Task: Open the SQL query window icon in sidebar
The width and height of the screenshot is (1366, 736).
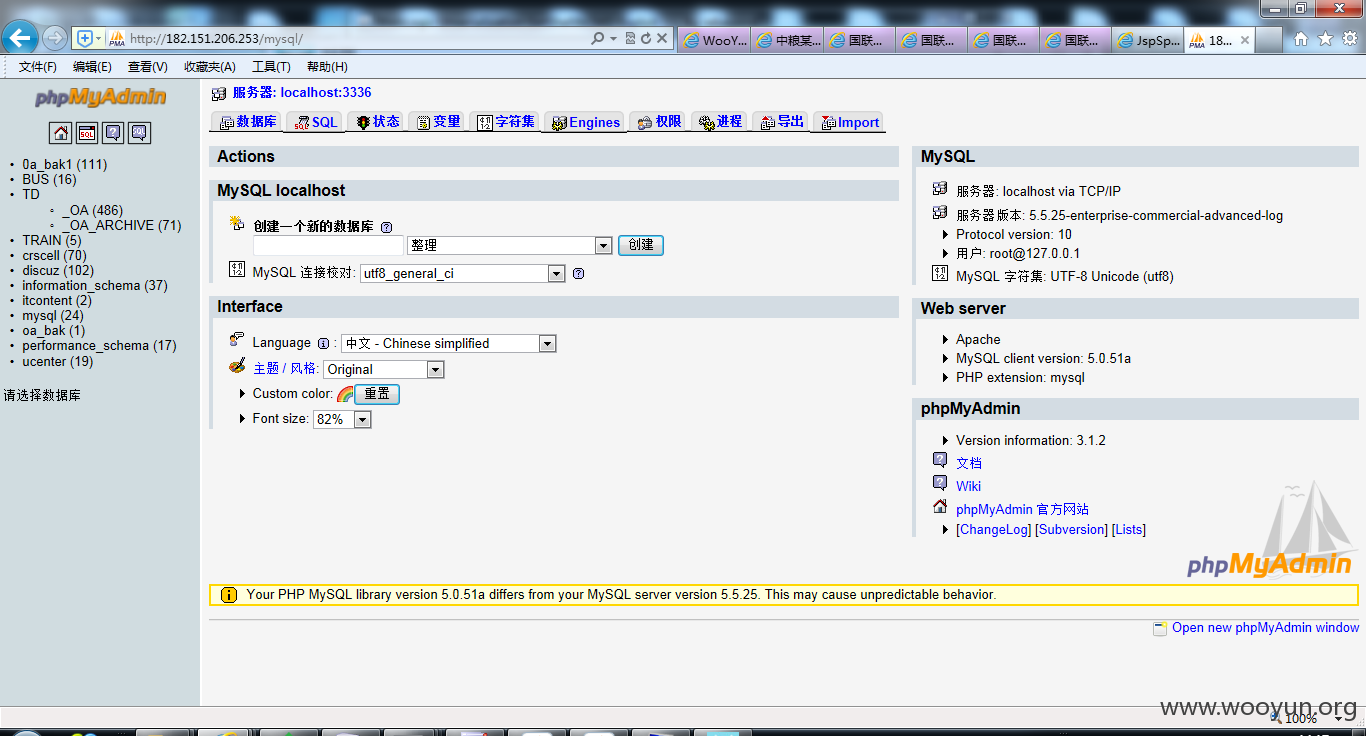Action: (x=87, y=132)
